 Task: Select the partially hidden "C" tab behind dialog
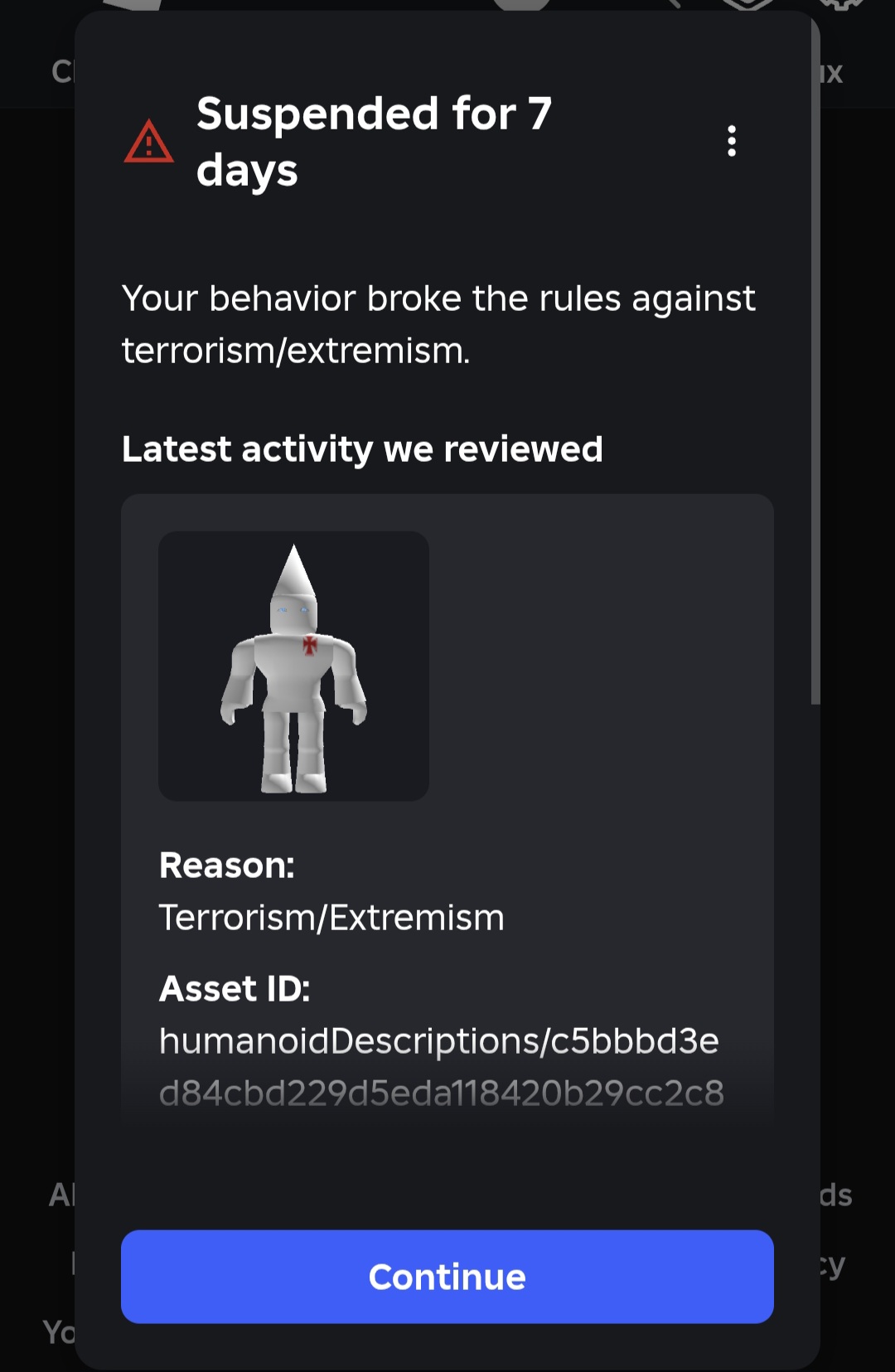pyautogui.click(x=63, y=72)
